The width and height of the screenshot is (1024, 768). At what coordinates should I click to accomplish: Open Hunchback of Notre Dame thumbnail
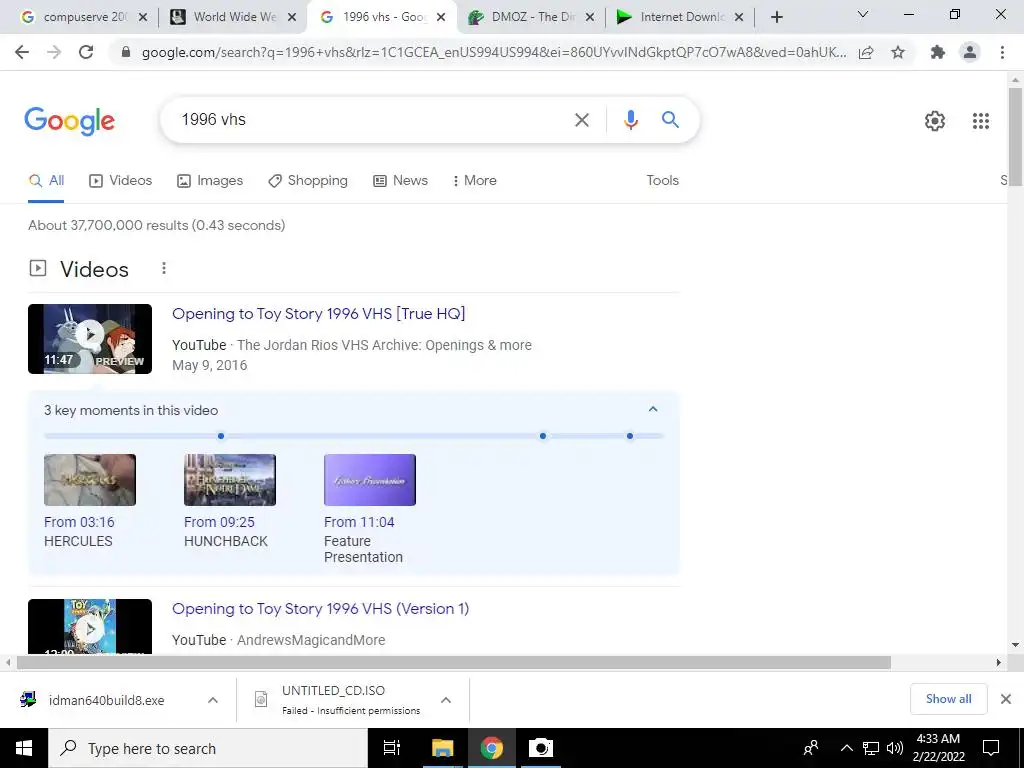230,480
